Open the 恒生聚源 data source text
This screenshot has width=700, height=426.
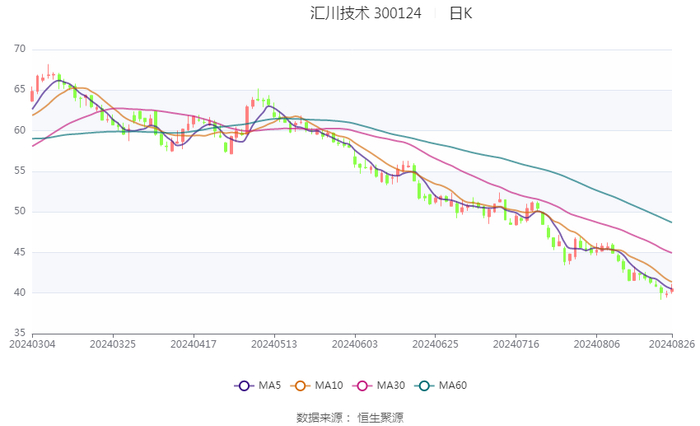(381, 417)
